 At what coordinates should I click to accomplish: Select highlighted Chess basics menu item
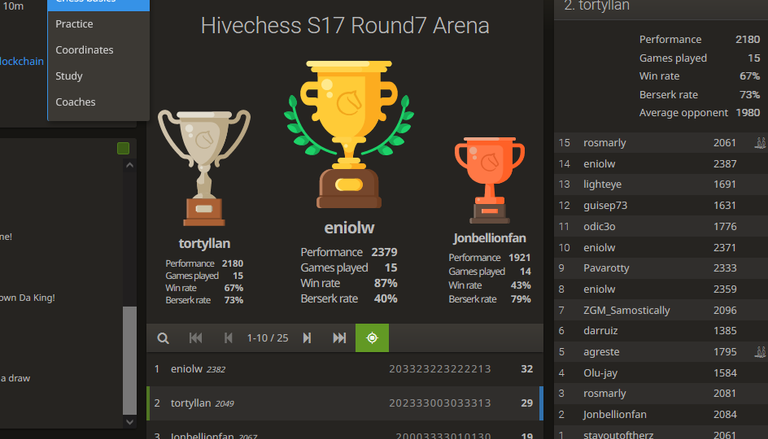(98, 5)
